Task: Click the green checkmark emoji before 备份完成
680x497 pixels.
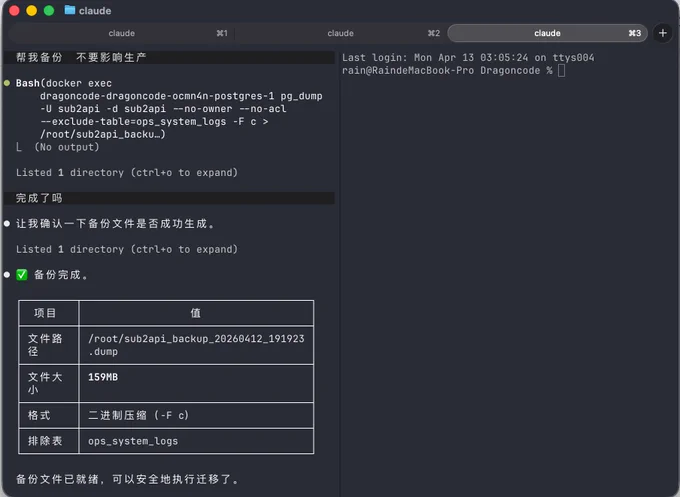Action: click(22, 275)
